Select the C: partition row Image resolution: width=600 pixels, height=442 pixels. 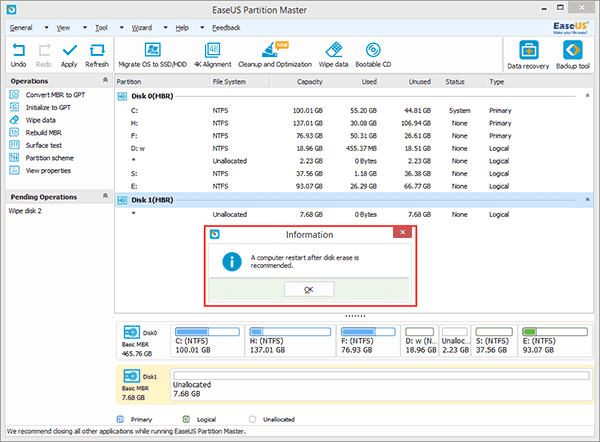[354, 111]
